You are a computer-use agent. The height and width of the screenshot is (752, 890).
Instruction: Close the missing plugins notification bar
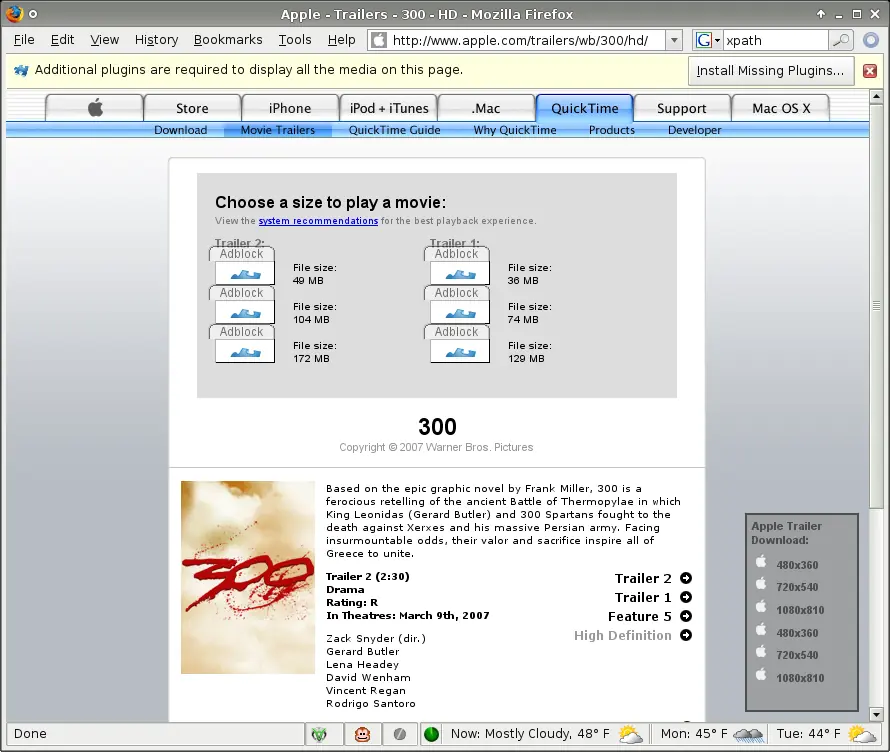870,70
